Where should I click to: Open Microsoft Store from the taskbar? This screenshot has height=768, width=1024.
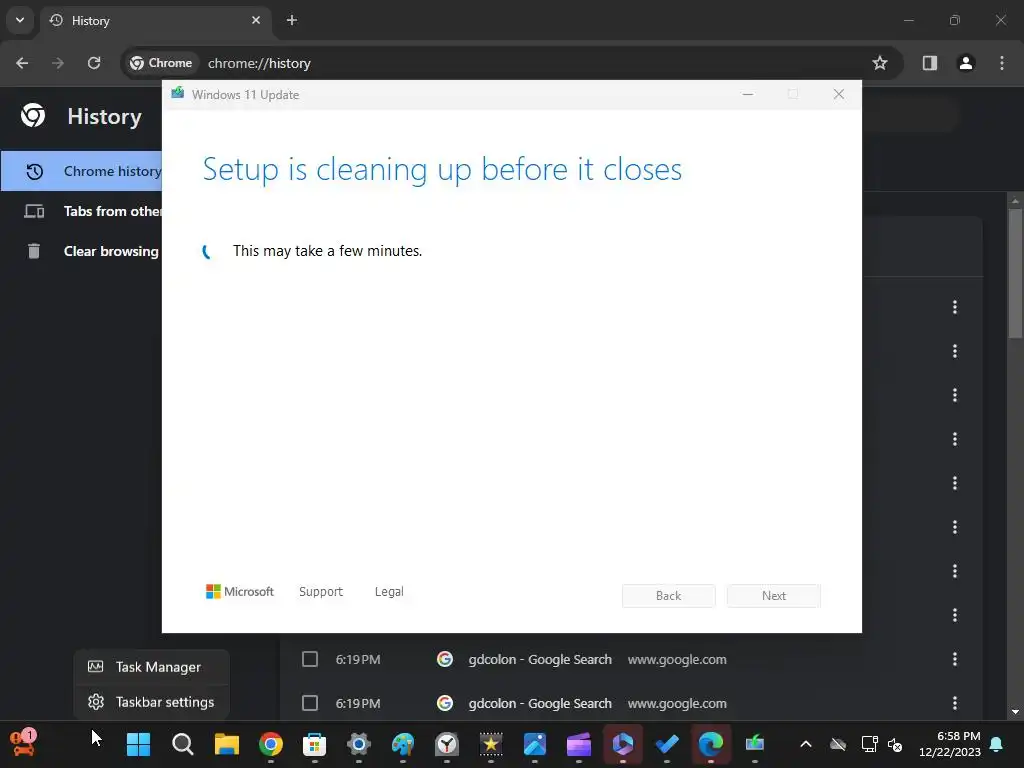(314, 744)
